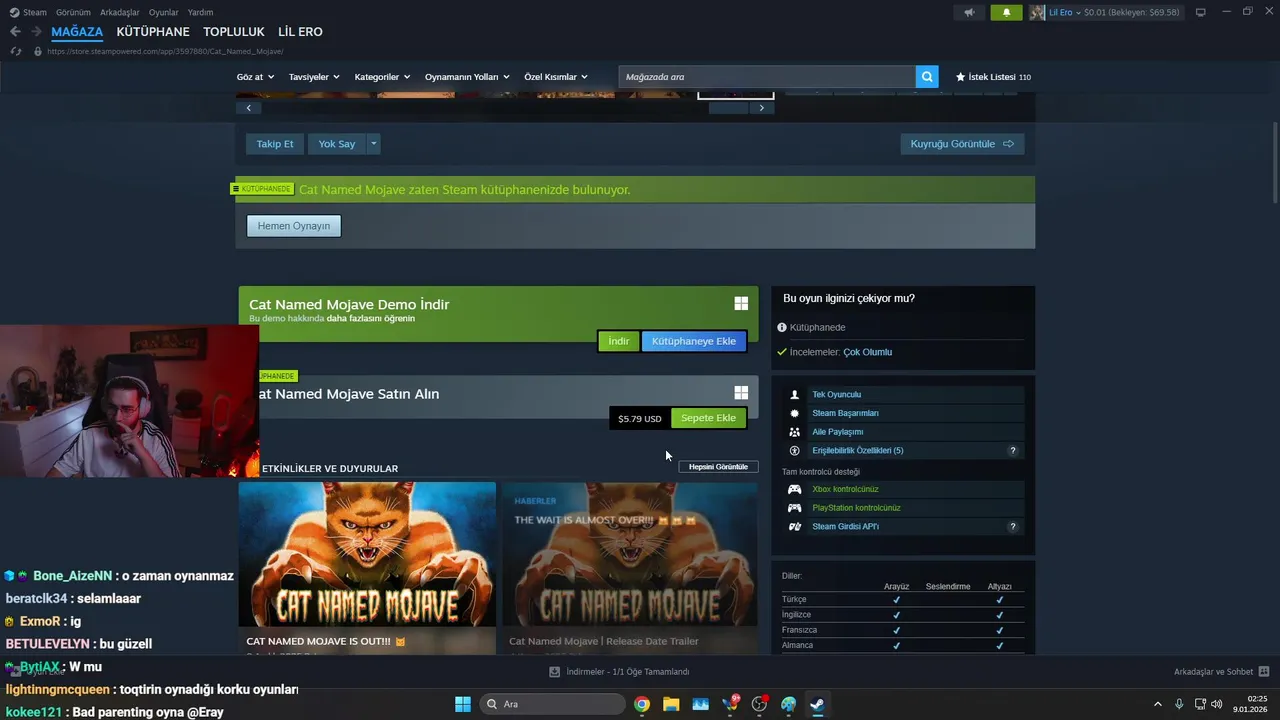The width and height of the screenshot is (1280, 720).
Task: Click the Lil Ero profile avatar
Action: tap(1037, 12)
